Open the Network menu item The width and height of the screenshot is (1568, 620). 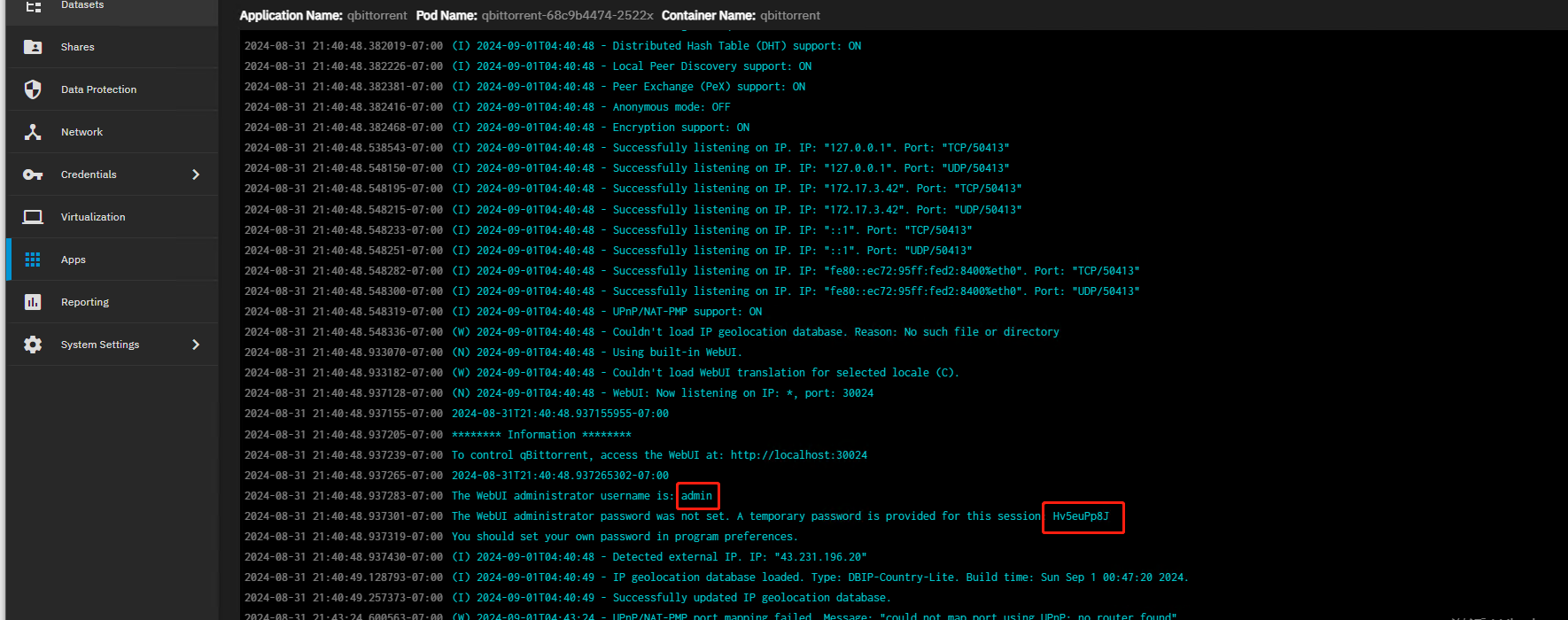click(x=113, y=132)
